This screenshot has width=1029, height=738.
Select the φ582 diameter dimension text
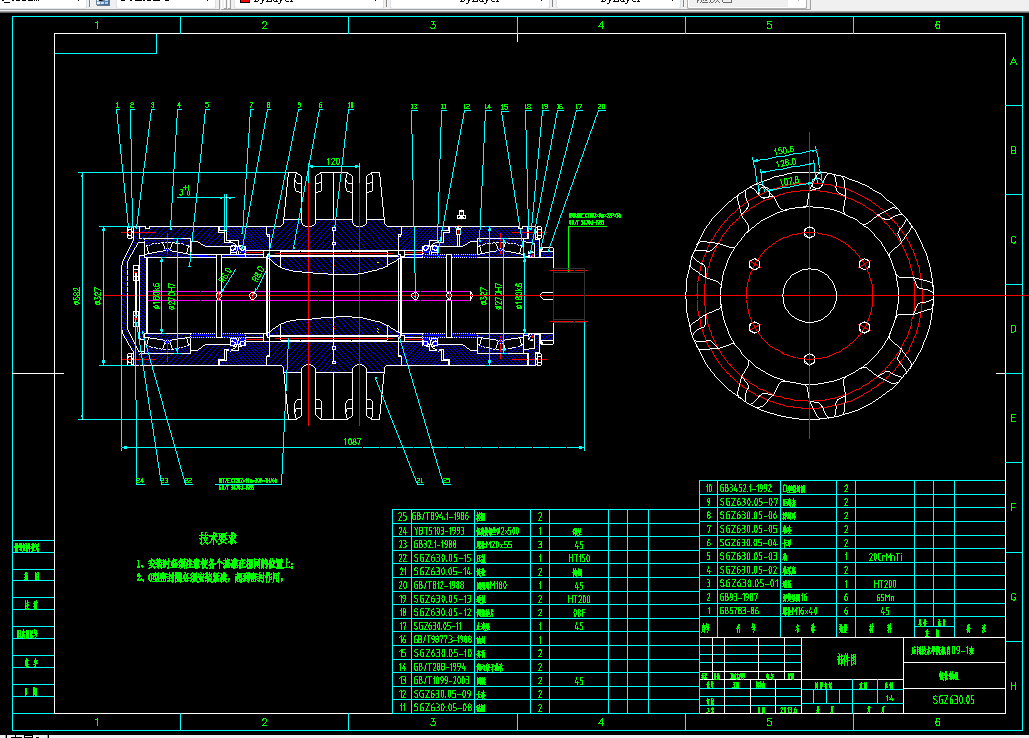pos(77,296)
